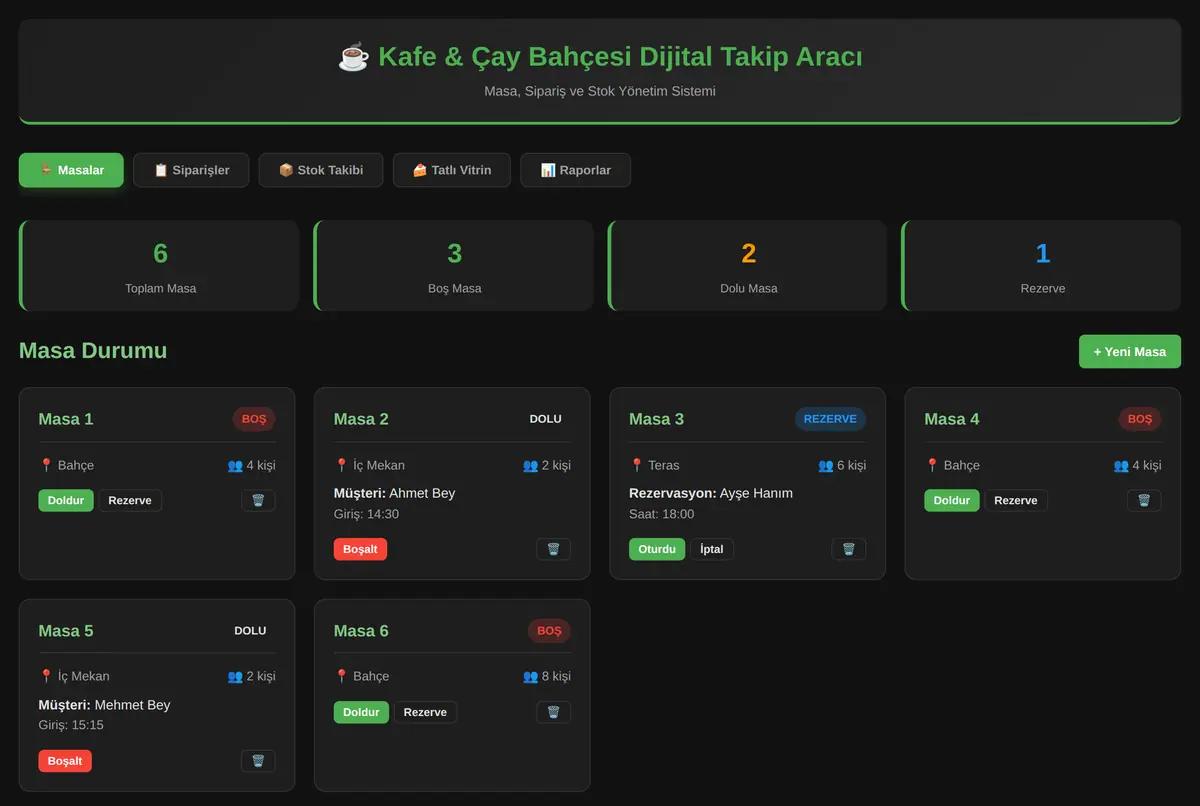Screen dimensions: 1200x806
Task: Open the Stok Takibi tab
Action: tap(321, 170)
